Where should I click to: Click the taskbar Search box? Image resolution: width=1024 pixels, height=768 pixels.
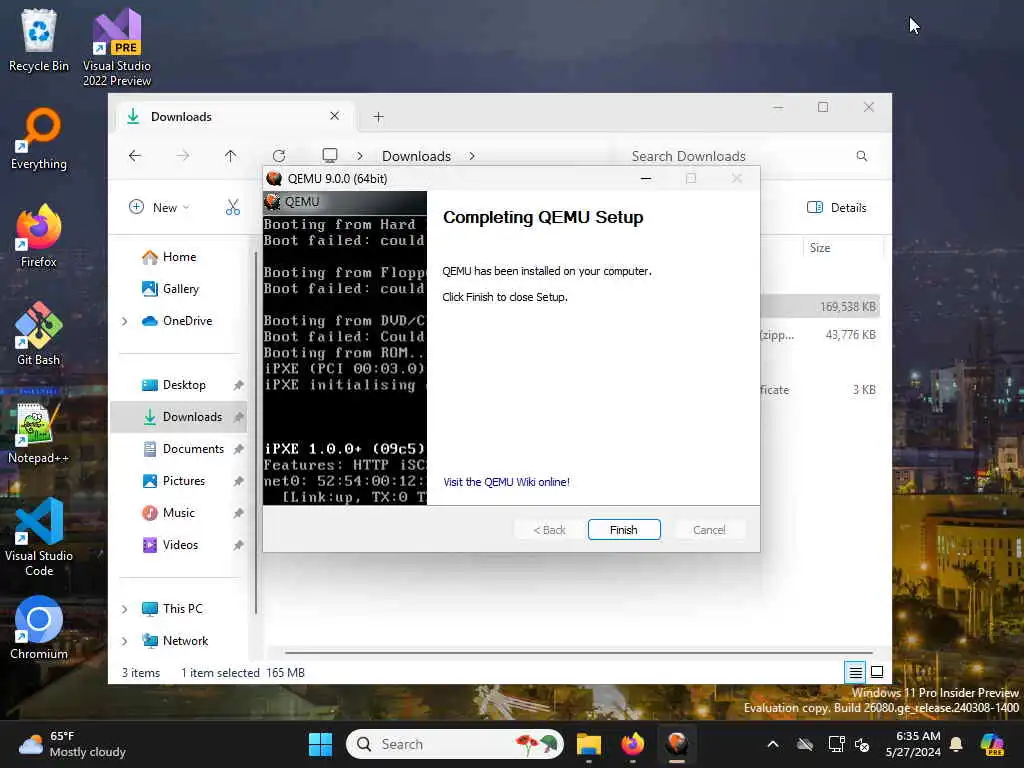point(455,744)
